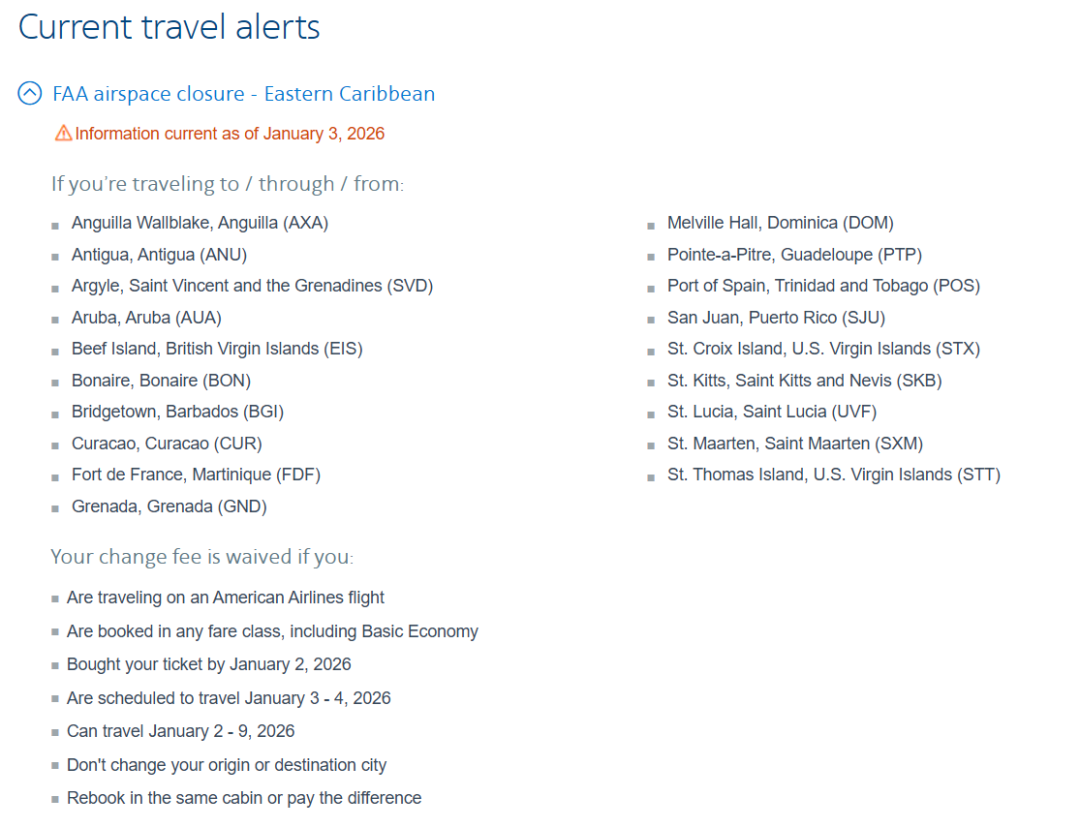Screen dimensions: 1080x828
Task: Collapse the FAA airspace closure section chevron
Action: pos(30,94)
